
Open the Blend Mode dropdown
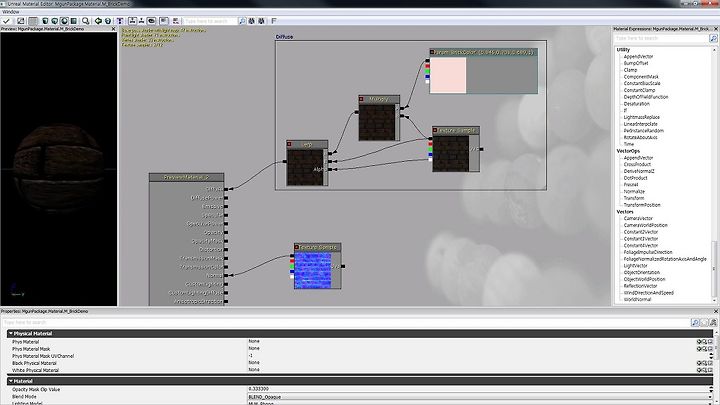479,397
